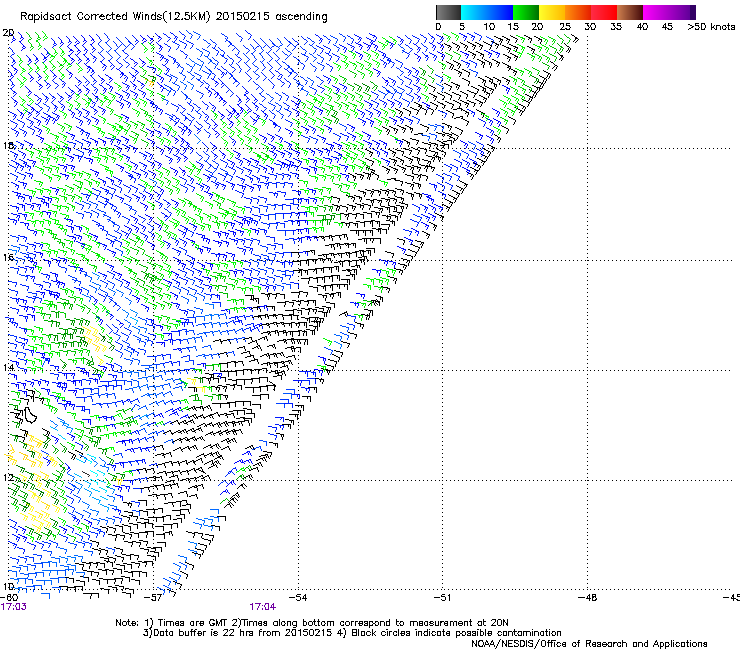Viewport: 740px width, 650px height.
Task: Click the gray 0-5 knots legend swatch
Action: pos(448,12)
